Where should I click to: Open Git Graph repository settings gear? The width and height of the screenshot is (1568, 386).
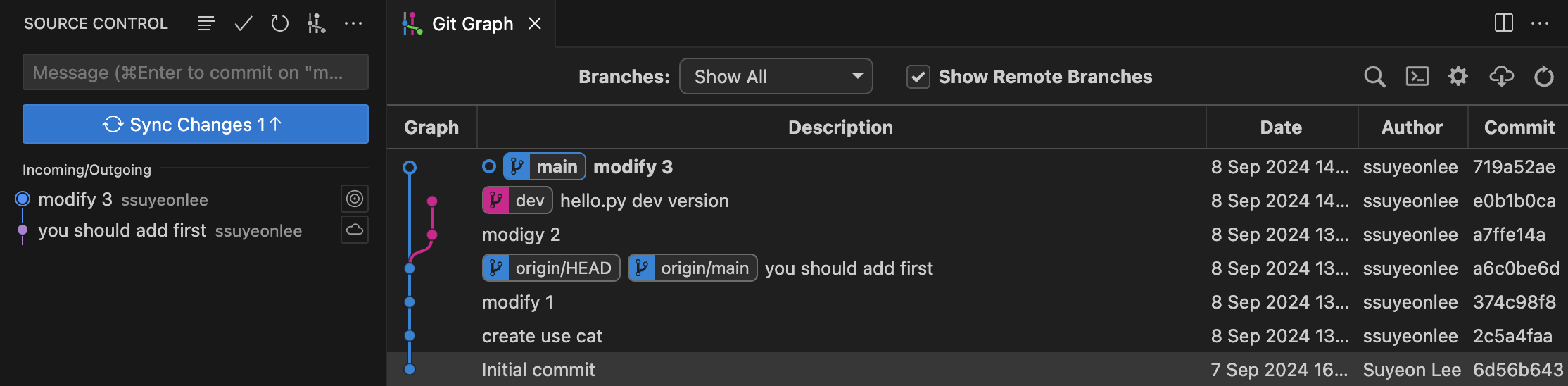(x=1458, y=76)
